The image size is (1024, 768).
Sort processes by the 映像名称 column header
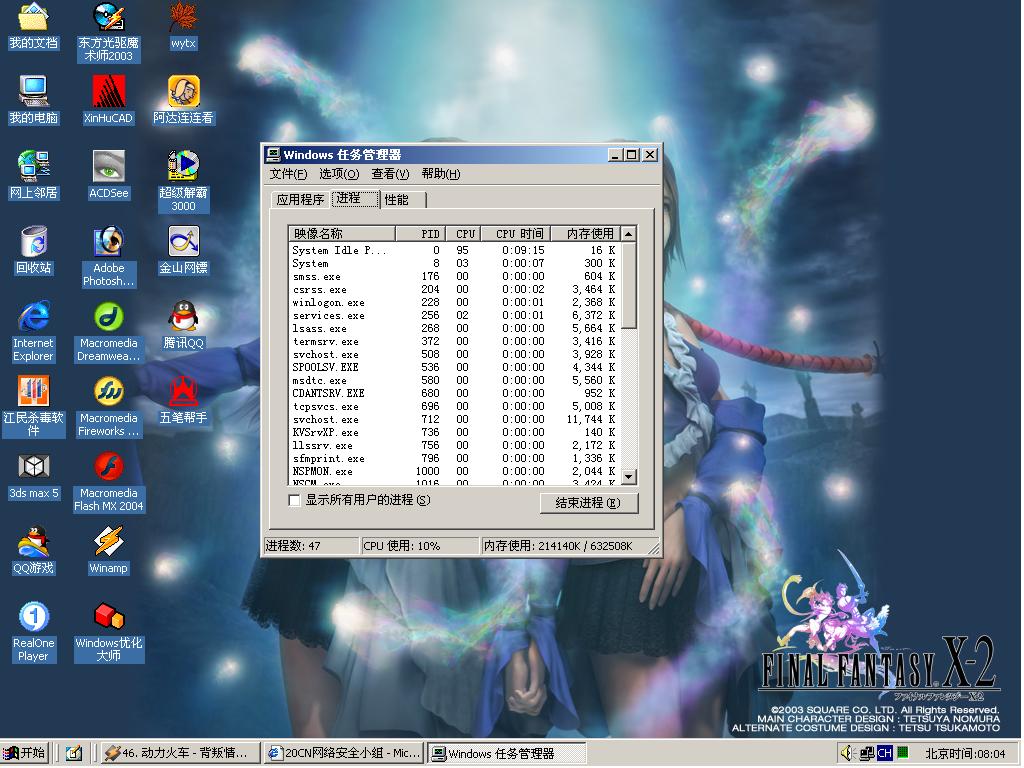pos(342,234)
